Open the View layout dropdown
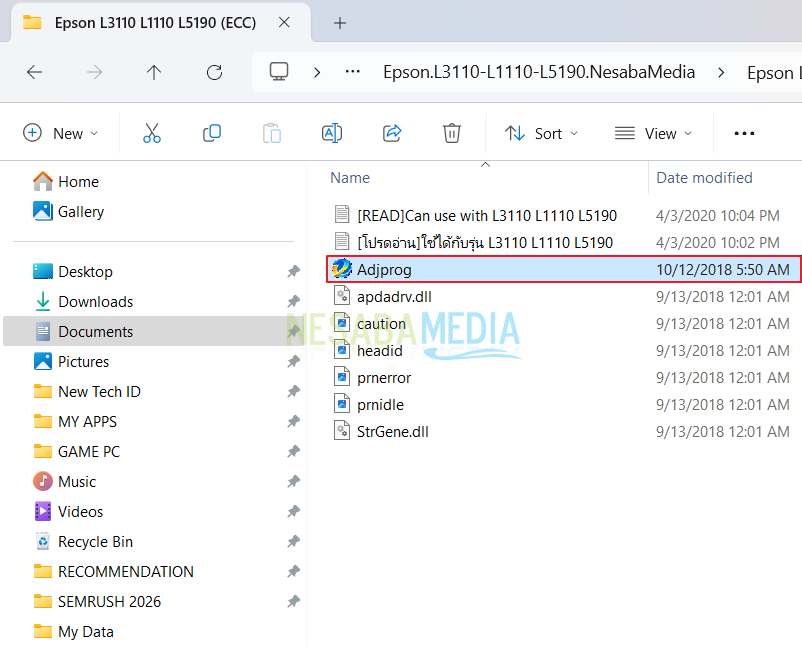 [x=653, y=133]
